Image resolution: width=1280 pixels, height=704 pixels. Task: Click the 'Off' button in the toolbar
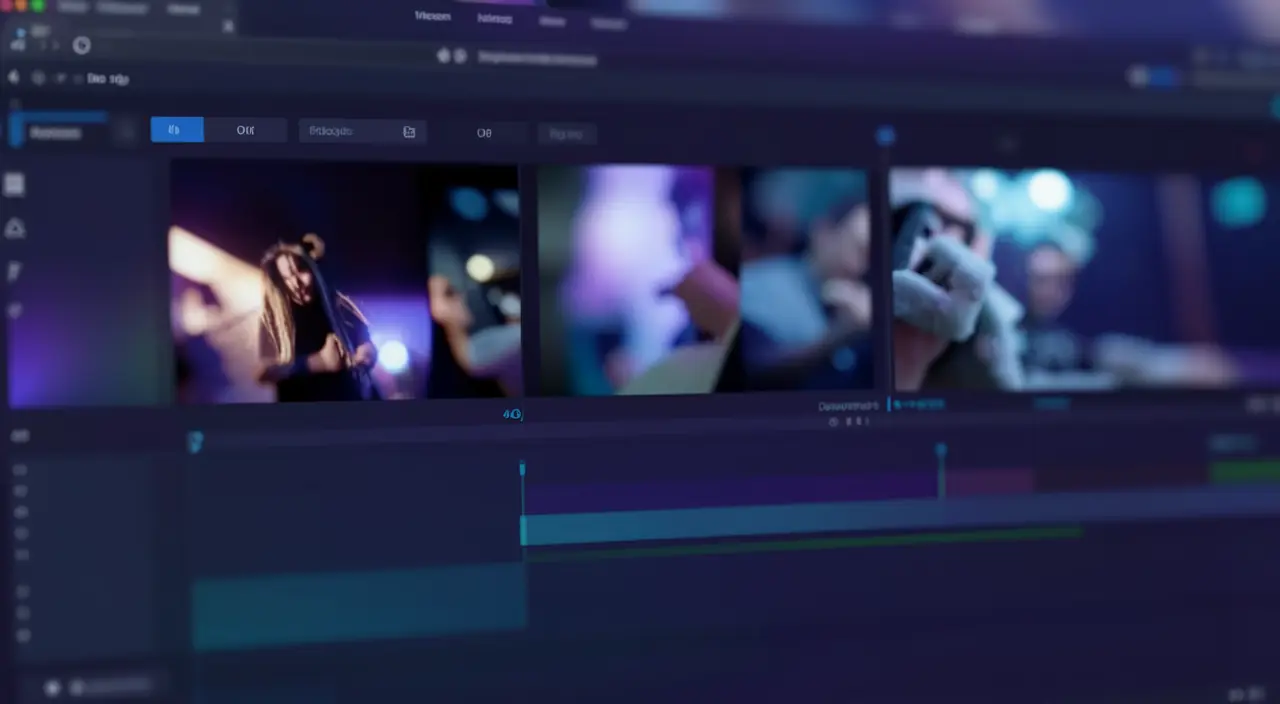point(245,130)
